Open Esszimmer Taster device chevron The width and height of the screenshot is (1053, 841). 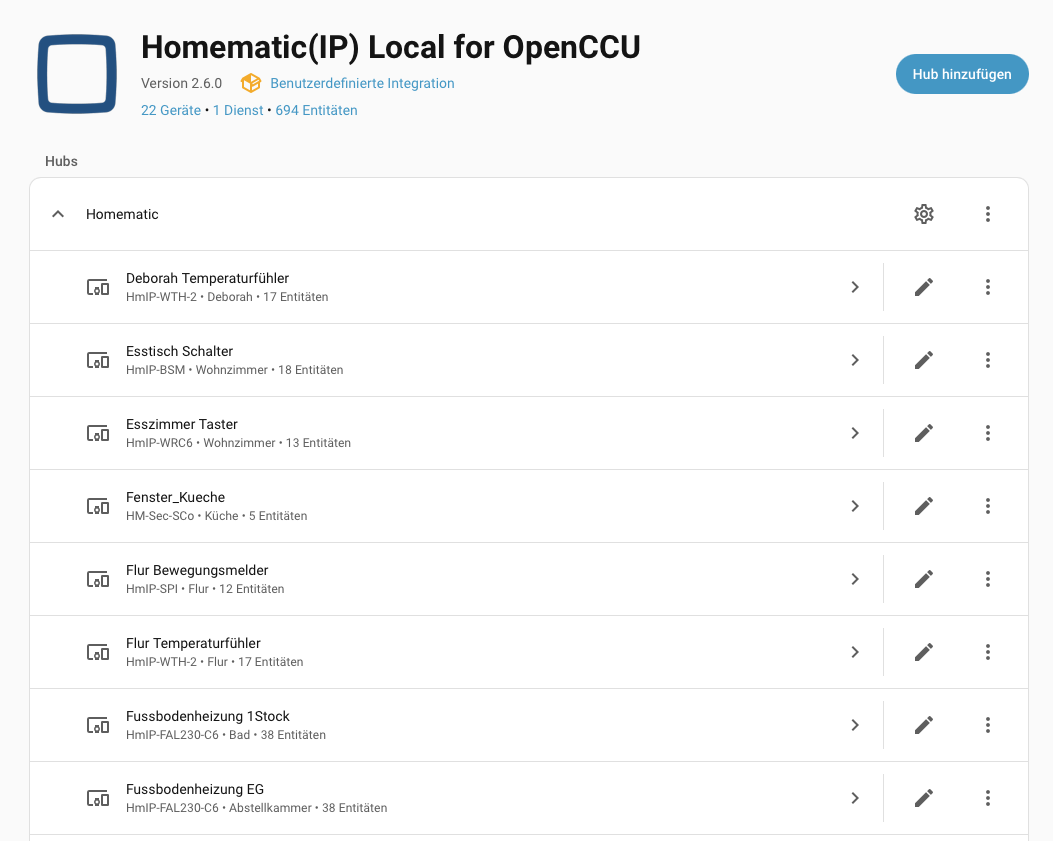(x=855, y=433)
